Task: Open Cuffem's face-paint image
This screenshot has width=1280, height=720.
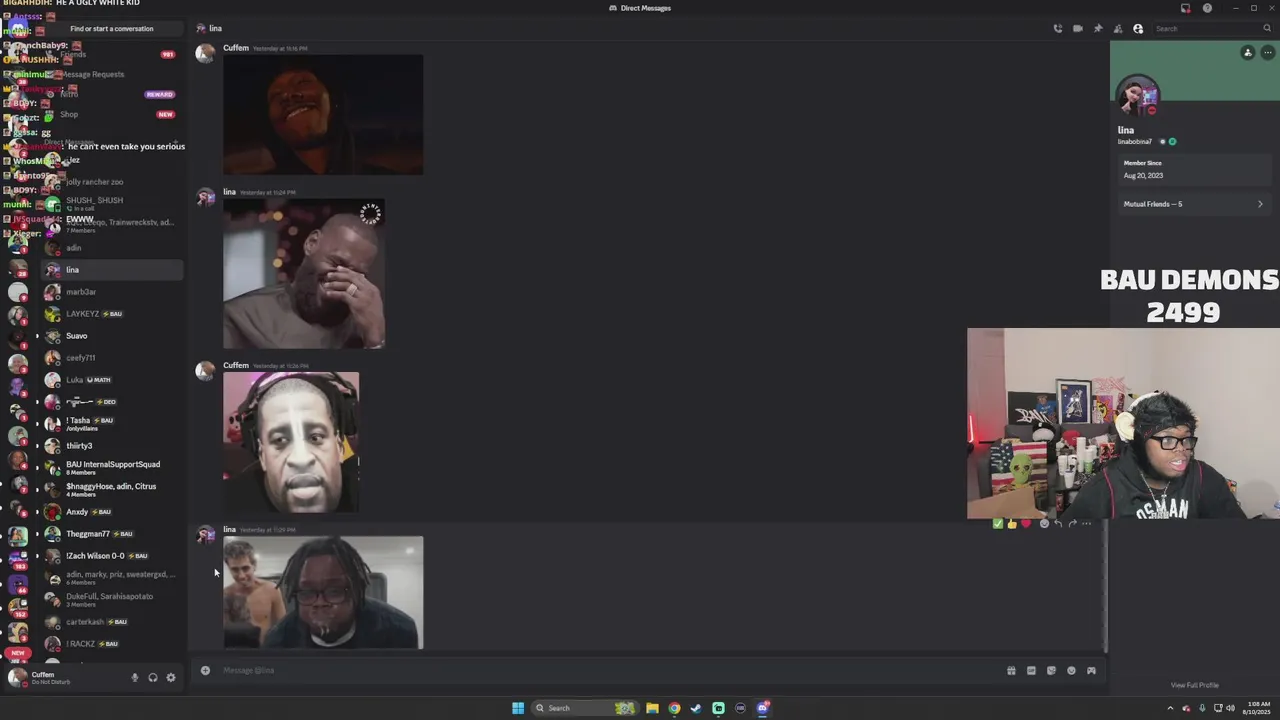Action: pyautogui.click(x=291, y=442)
